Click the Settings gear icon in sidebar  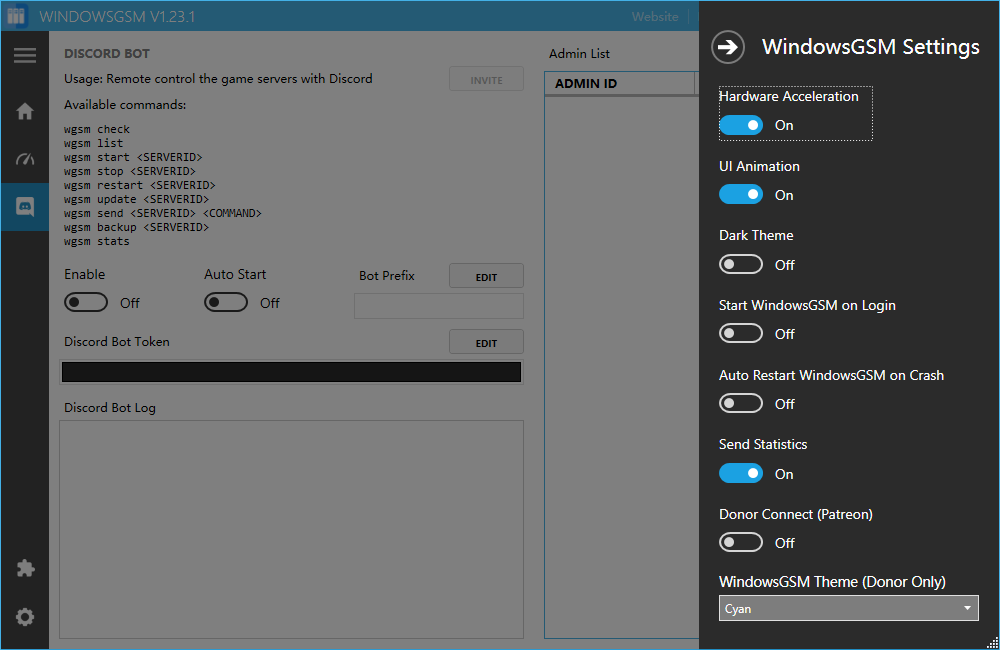[25, 617]
